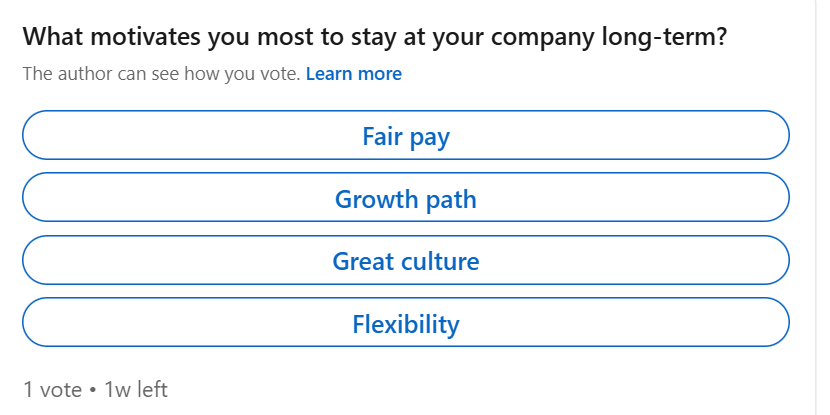This screenshot has width=830, height=415.
Task: Click the author visibility notice text
Action: click(160, 74)
